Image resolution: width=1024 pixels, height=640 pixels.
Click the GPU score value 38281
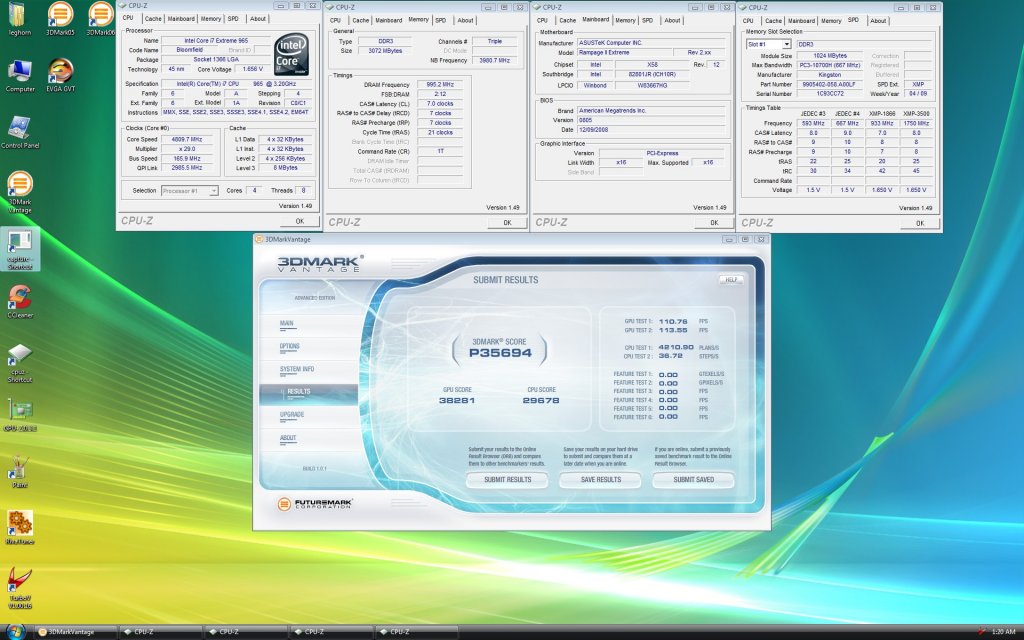pos(456,400)
